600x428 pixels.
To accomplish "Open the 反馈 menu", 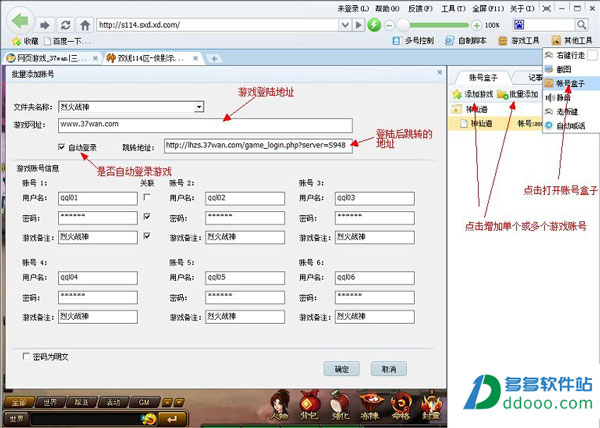I will click(420, 8).
